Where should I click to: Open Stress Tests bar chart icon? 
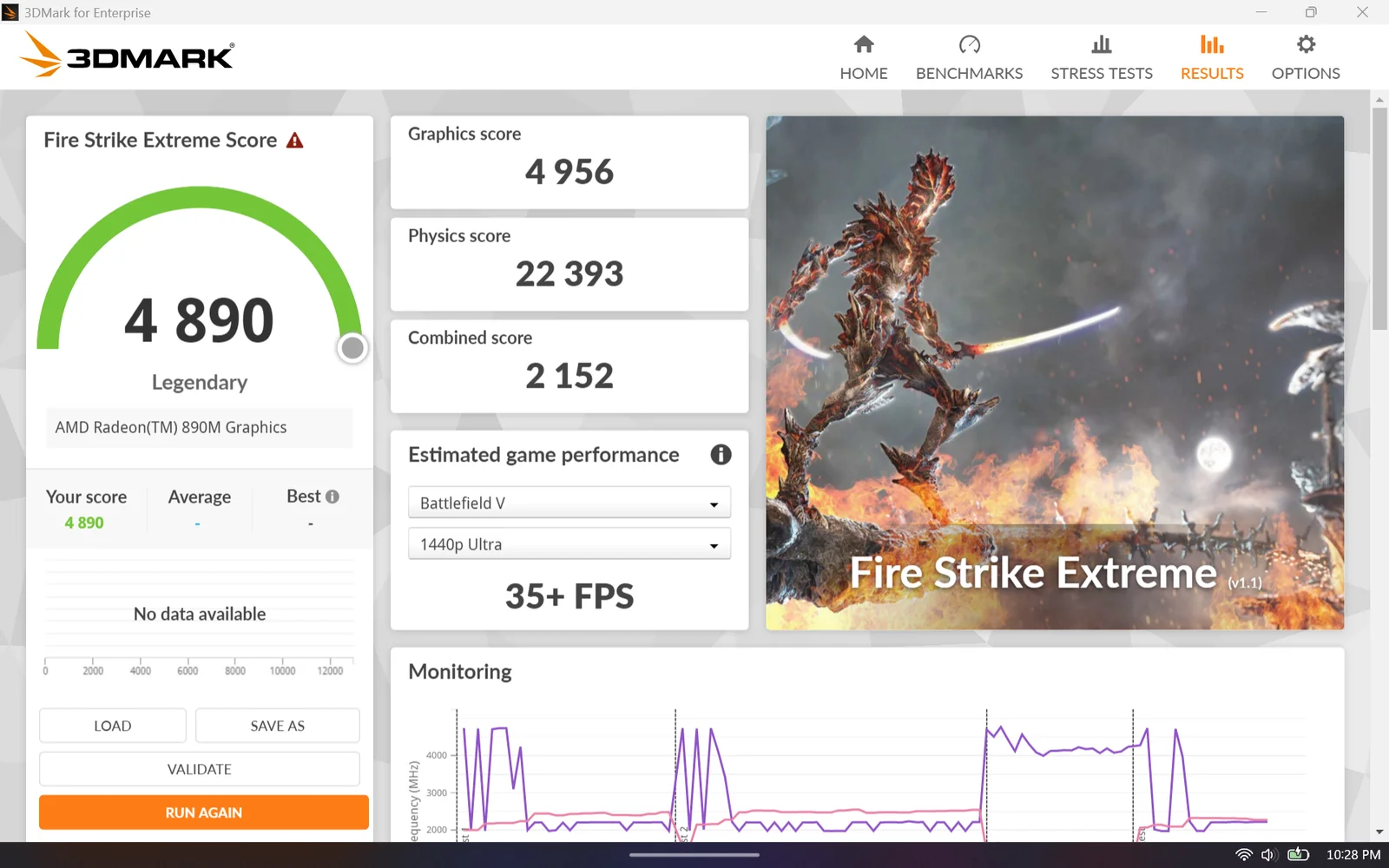tap(1101, 44)
